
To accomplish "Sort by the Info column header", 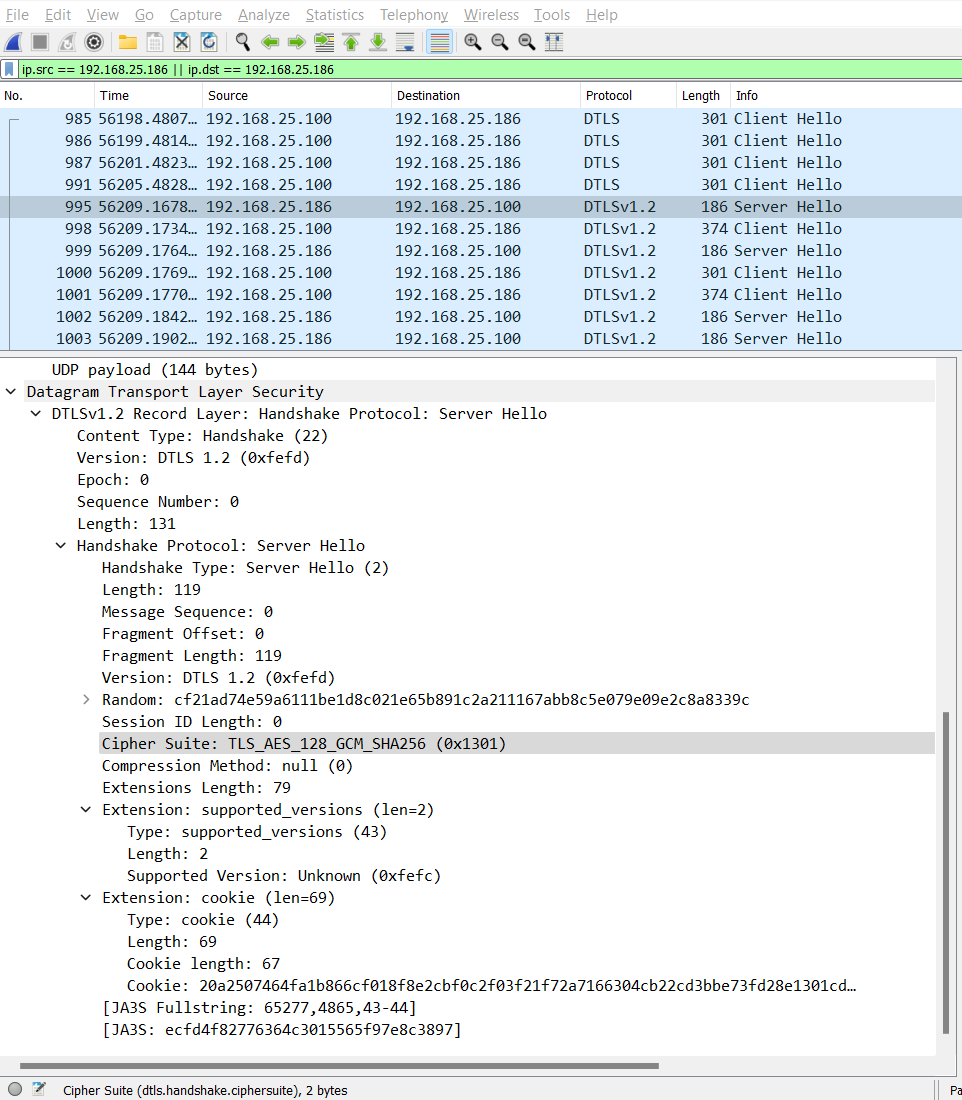I will pos(846,95).
